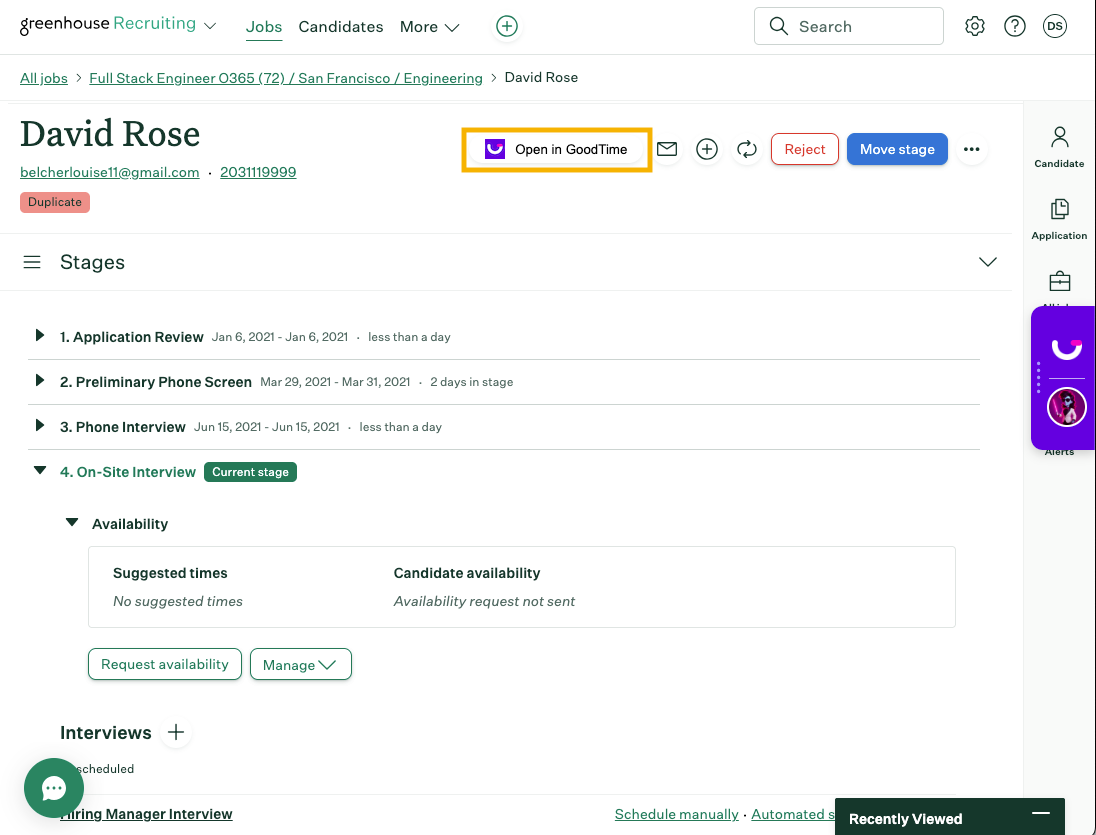Open the Recruiting product switcher chevron
Image resolution: width=1096 pixels, height=835 pixels.
tap(210, 27)
